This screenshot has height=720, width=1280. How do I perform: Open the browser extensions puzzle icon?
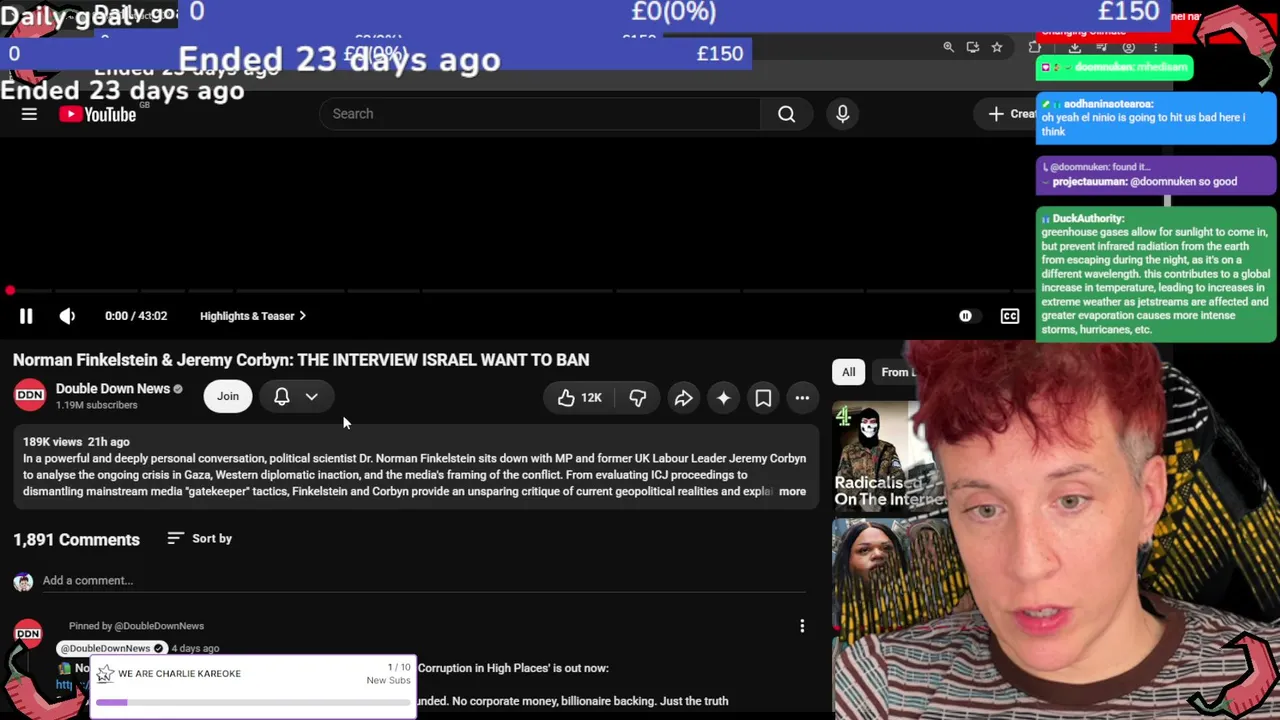[1035, 47]
